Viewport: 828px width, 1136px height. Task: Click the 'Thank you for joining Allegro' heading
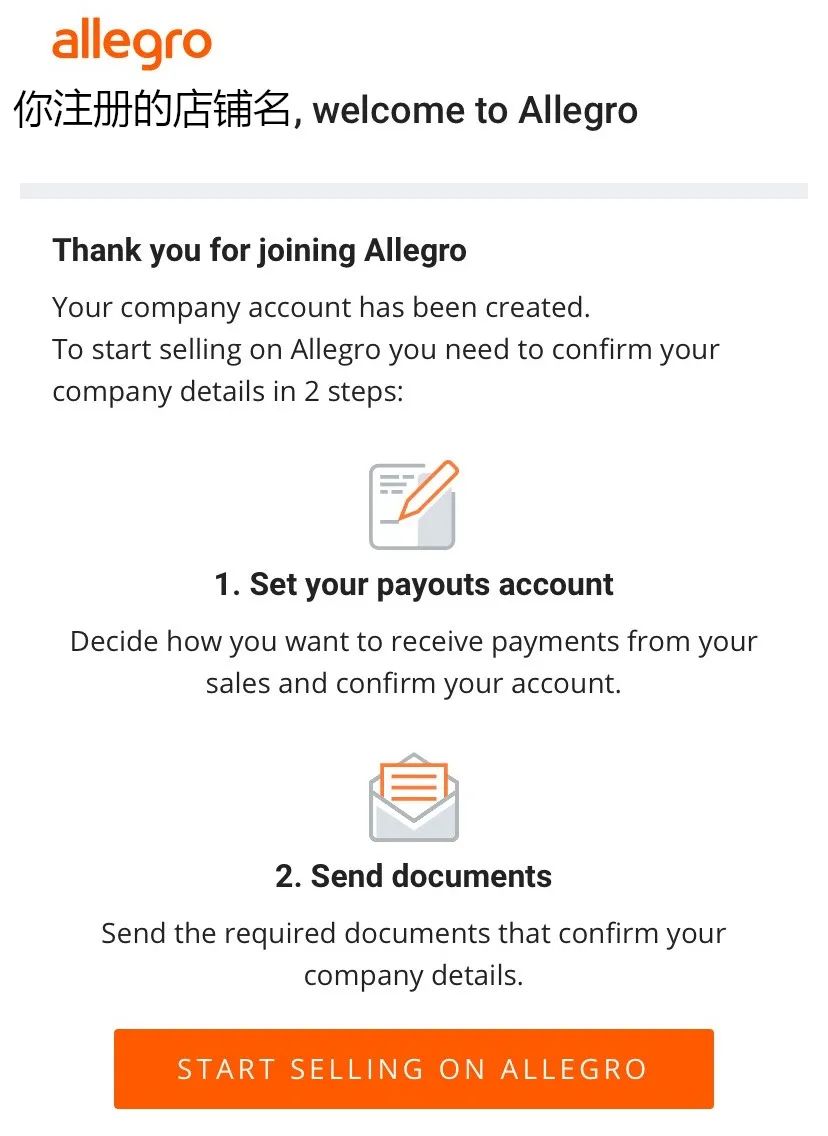click(x=259, y=250)
